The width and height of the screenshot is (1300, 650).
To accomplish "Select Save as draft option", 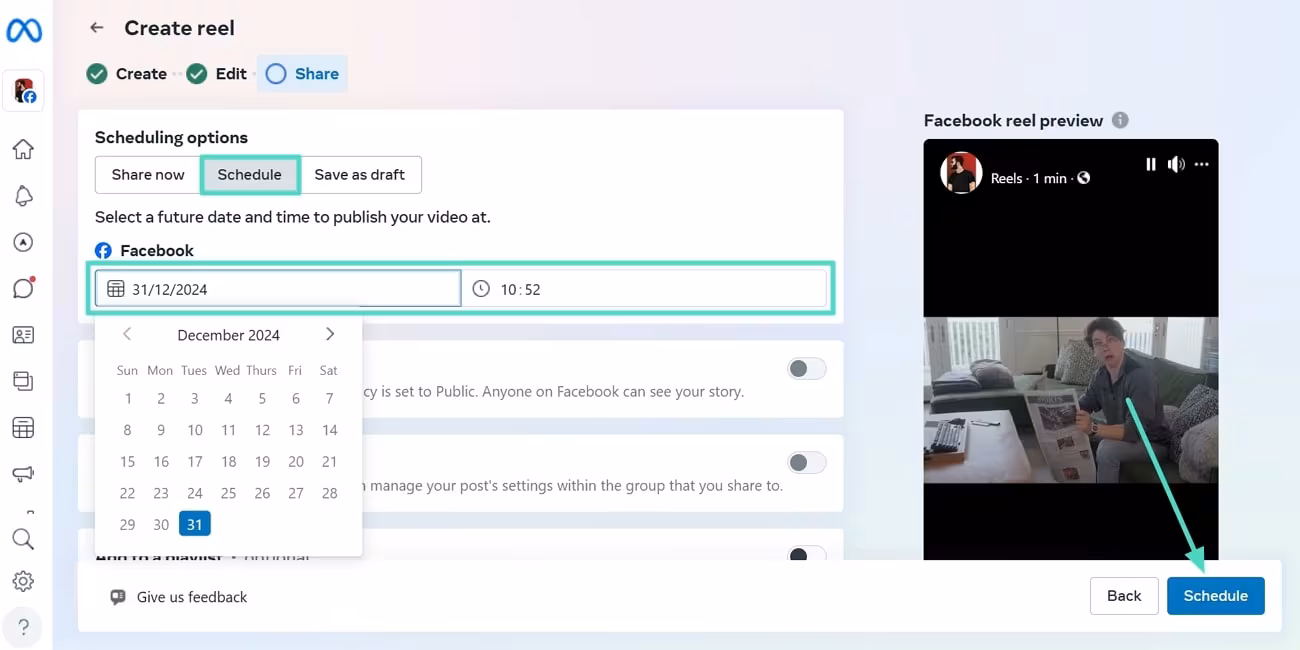I will tap(360, 174).
